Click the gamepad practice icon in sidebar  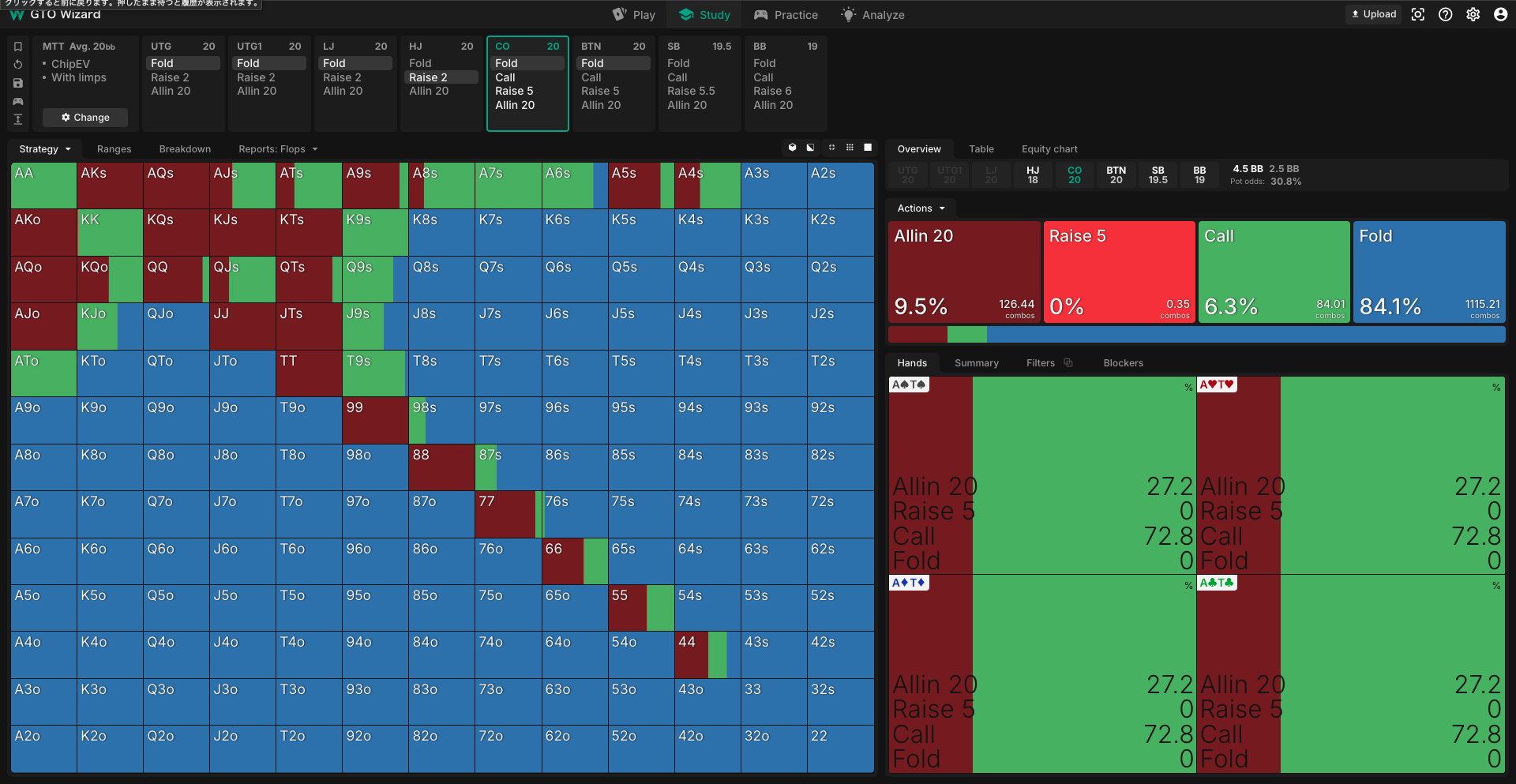click(17, 101)
